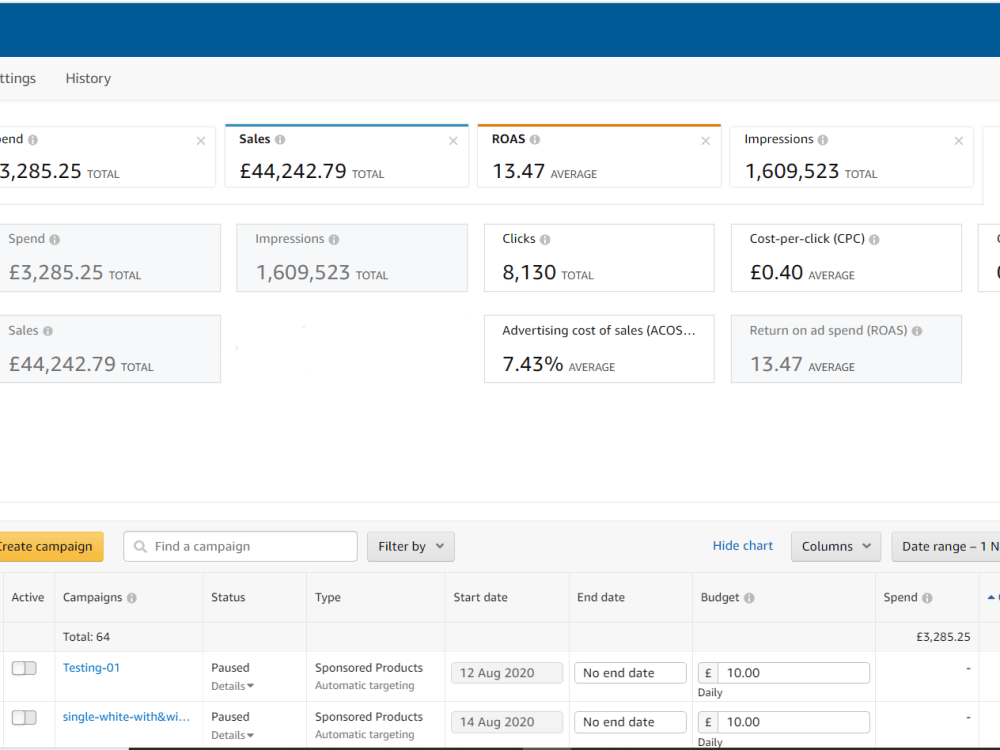1000x750 pixels.
Task: Click the Hide chart link
Action: (742, 546)
